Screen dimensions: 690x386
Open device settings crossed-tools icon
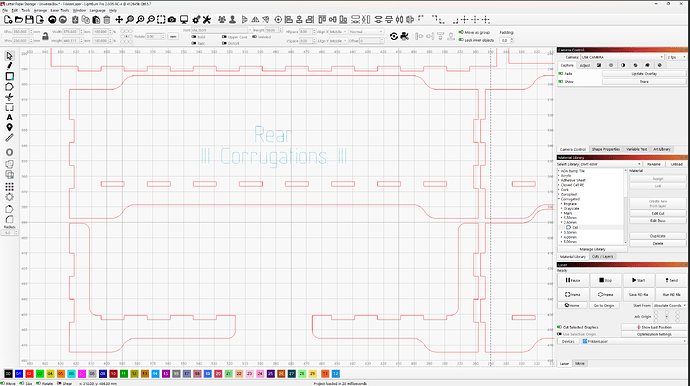207,20
